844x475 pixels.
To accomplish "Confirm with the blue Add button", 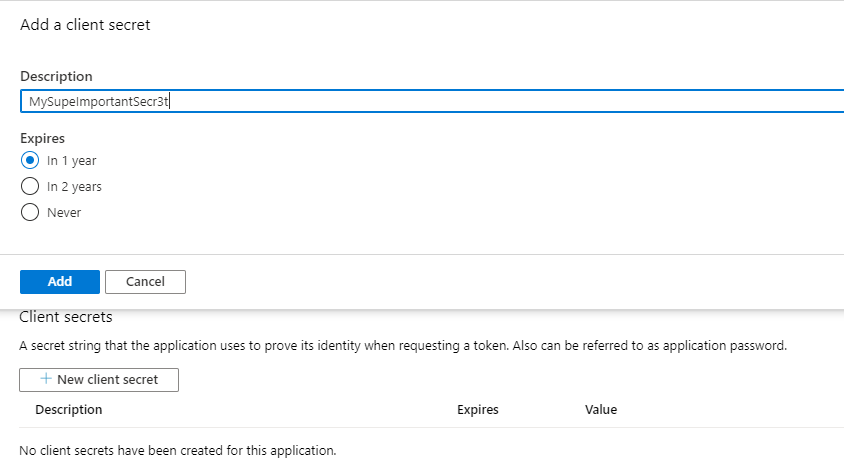I will [x=60, y=282].
